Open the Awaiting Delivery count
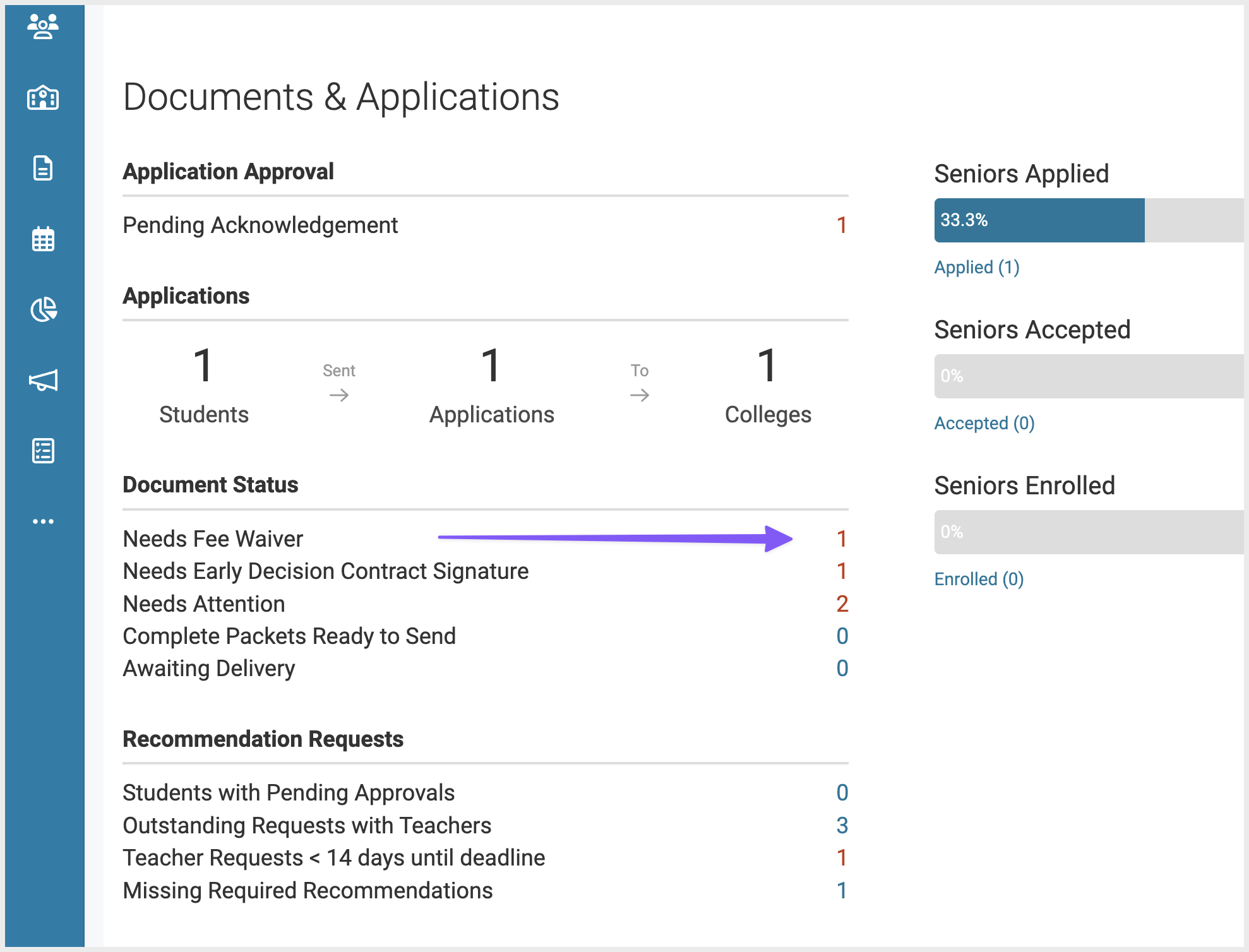Image resolution: width=1249 pixels, height=952 pixels. [842, 669]
